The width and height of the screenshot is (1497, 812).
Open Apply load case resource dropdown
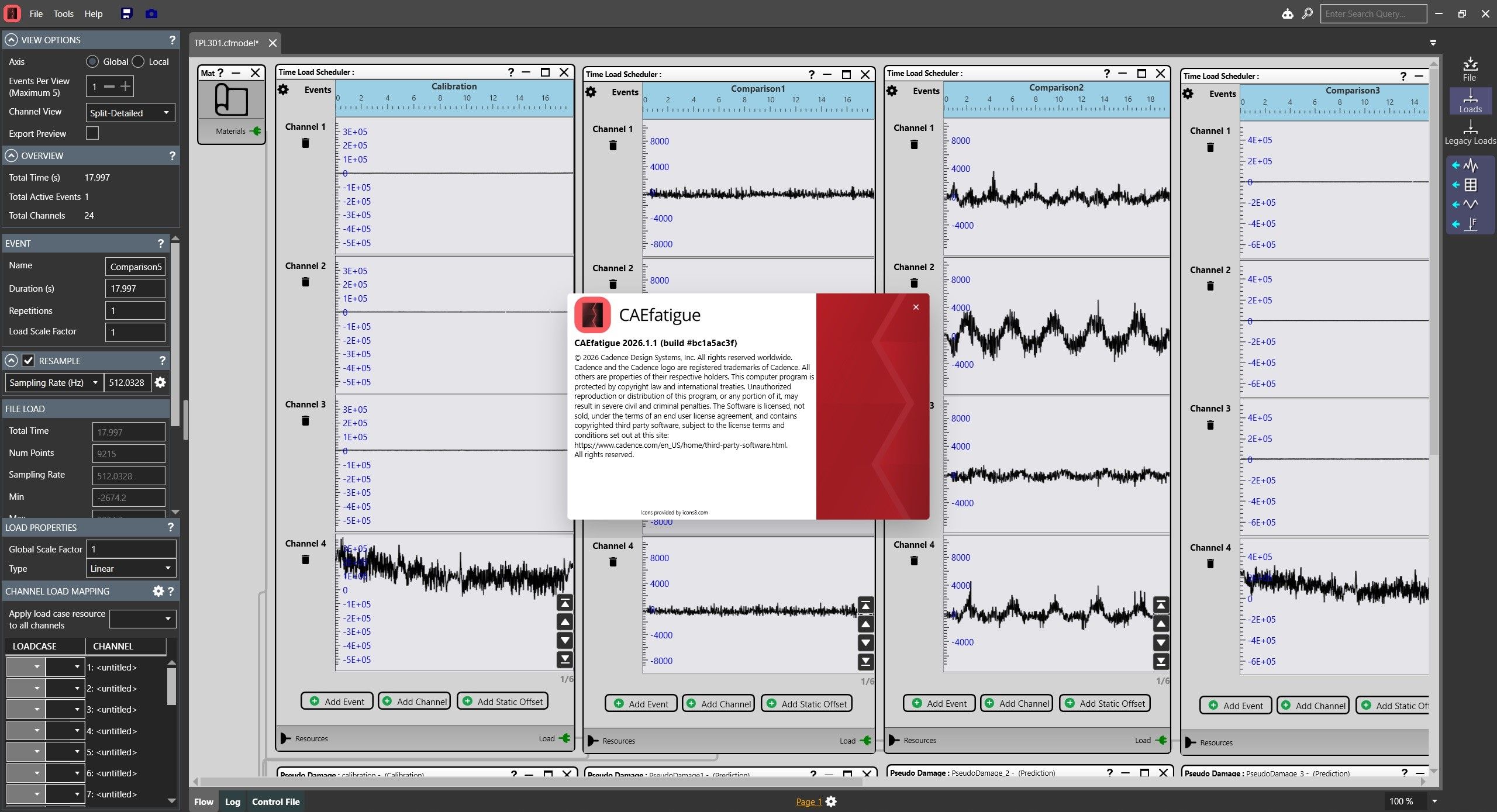(x=143, y=619)
